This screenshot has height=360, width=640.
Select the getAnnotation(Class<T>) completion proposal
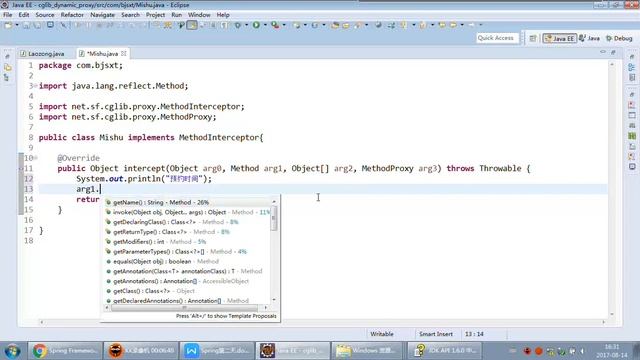(x=187, y=271)
